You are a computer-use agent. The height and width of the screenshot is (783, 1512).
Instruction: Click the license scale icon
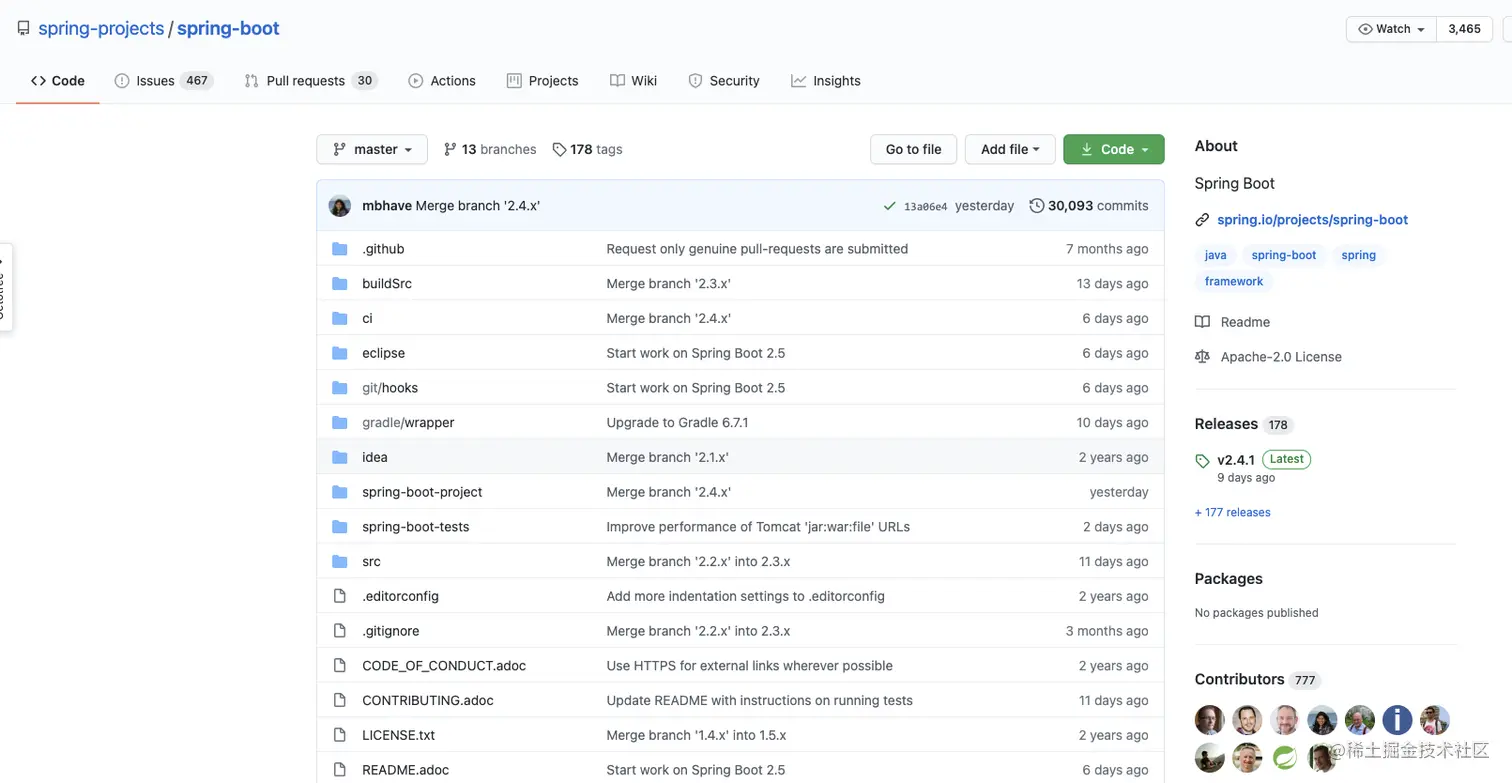(1202, 357)
